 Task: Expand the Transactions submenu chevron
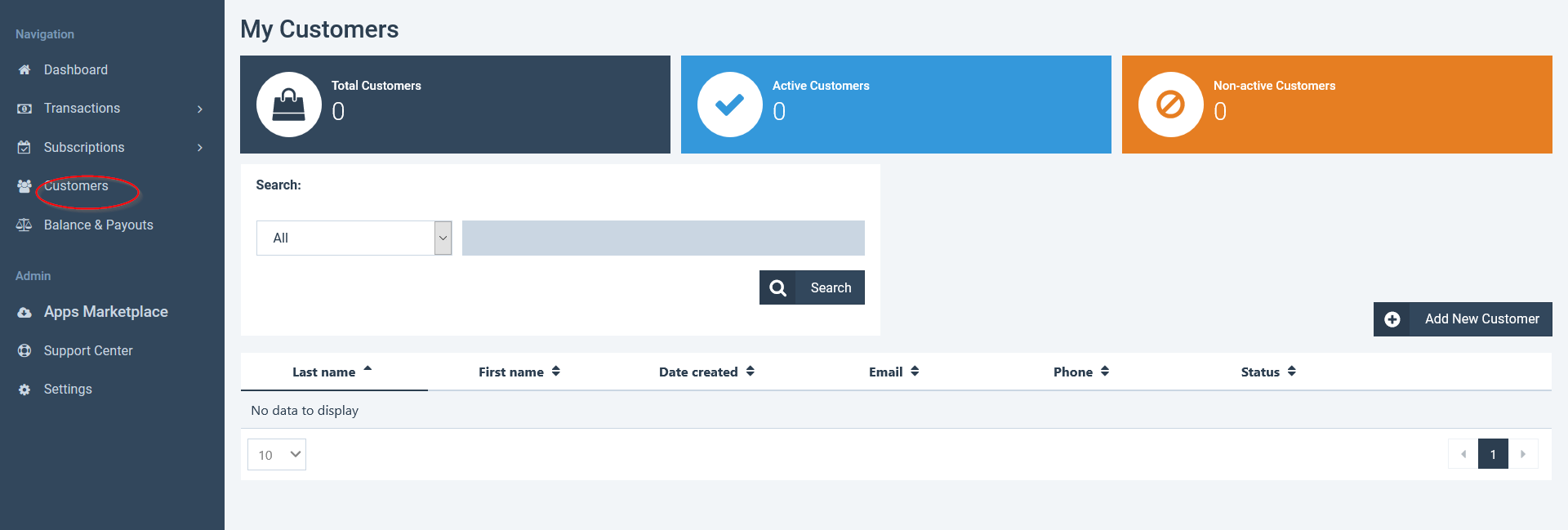pos(200,109)
